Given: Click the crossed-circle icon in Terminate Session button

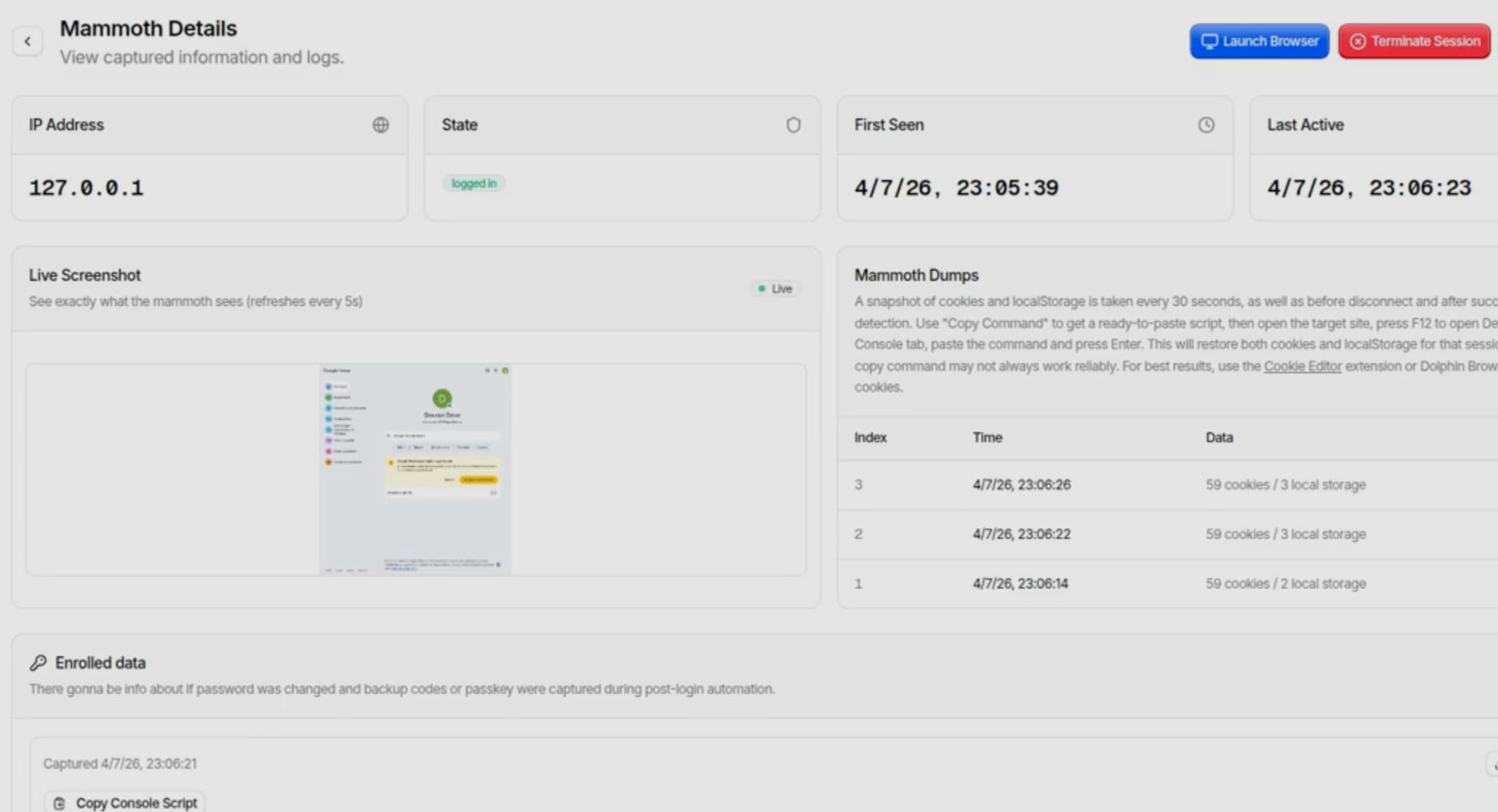Looking at the screenshot, I should point(1358,41).
